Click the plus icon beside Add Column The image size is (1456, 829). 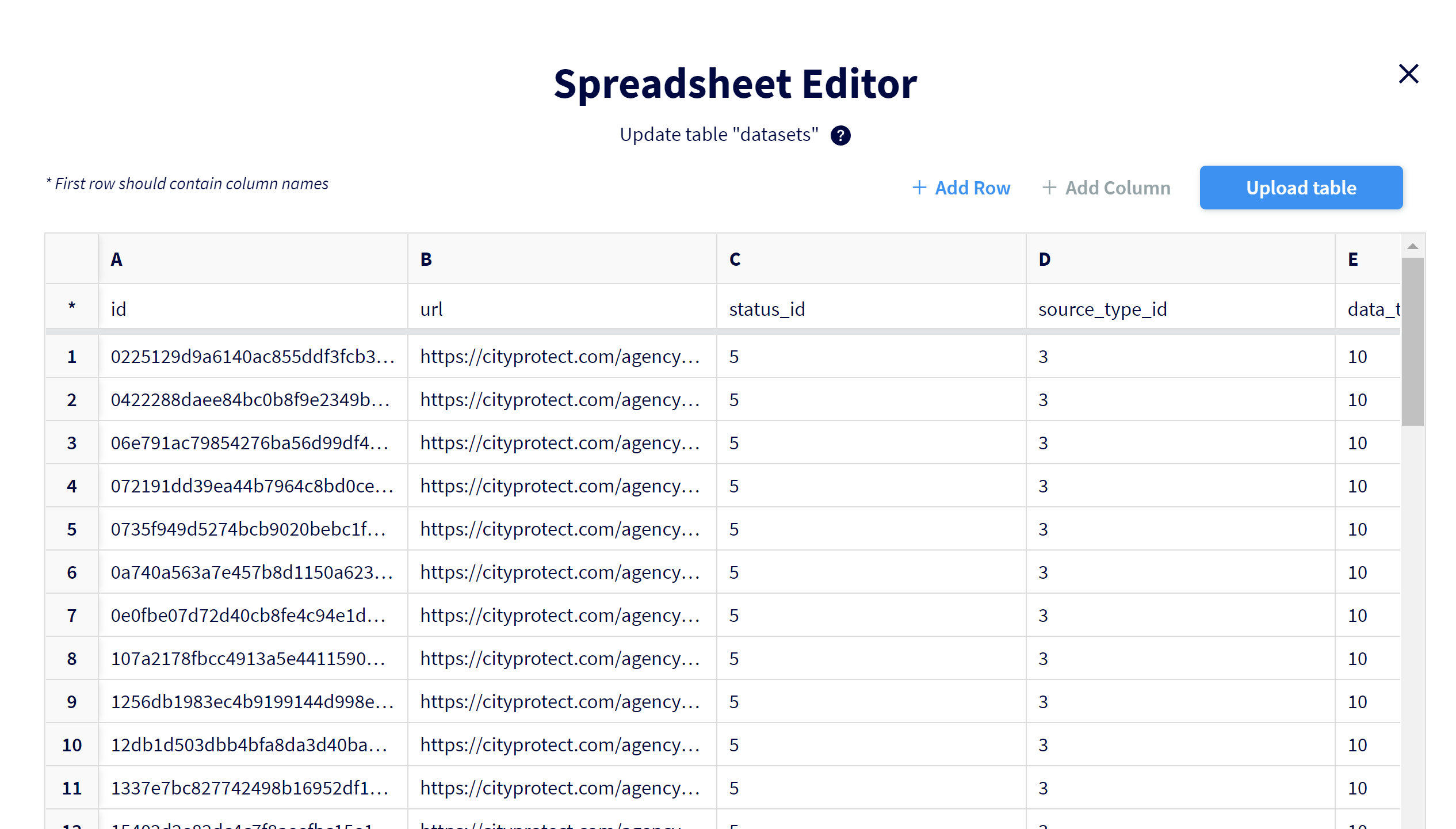[x=1050, y=188]
